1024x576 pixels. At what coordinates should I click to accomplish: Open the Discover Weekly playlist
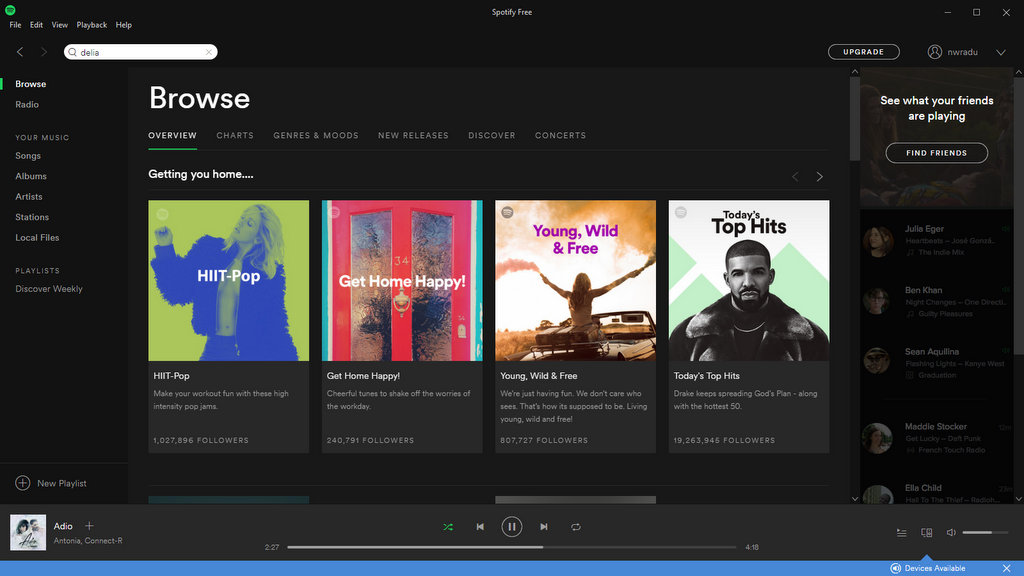(x=49, y=289)
